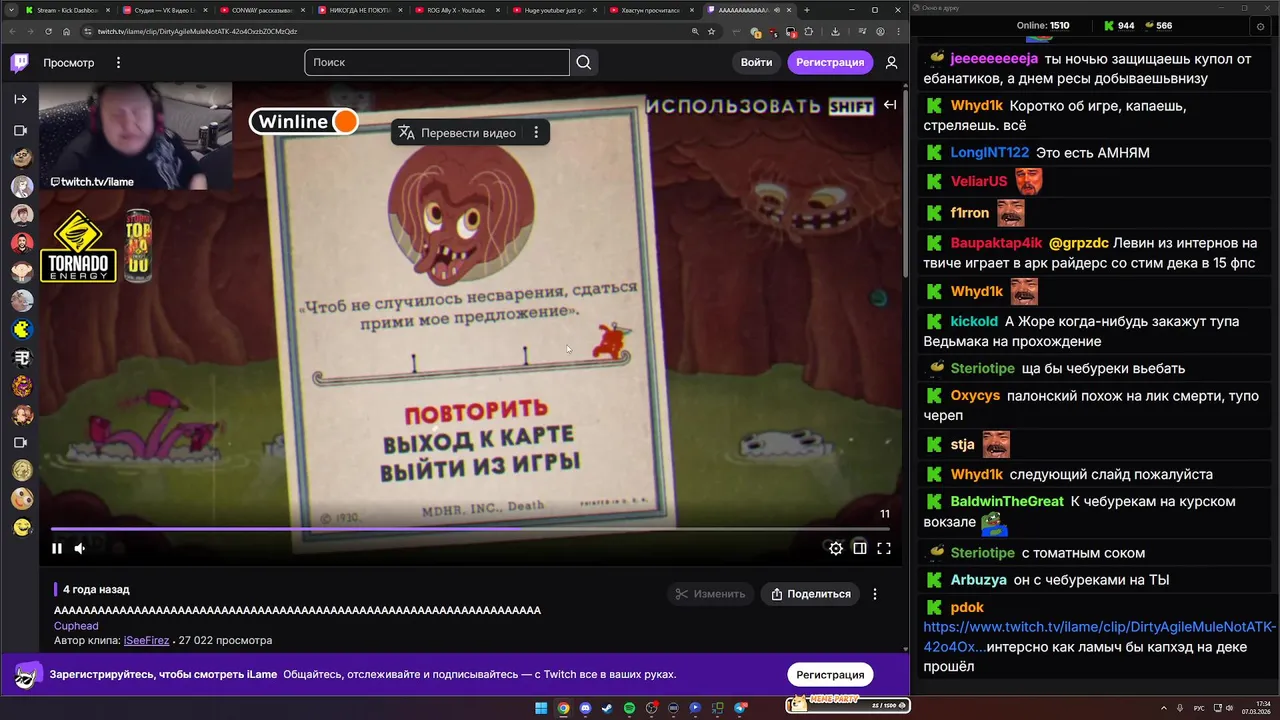Screen dimensions: 1280x720
Task: Open Discord from the taskbar
Action: point(585,708)
